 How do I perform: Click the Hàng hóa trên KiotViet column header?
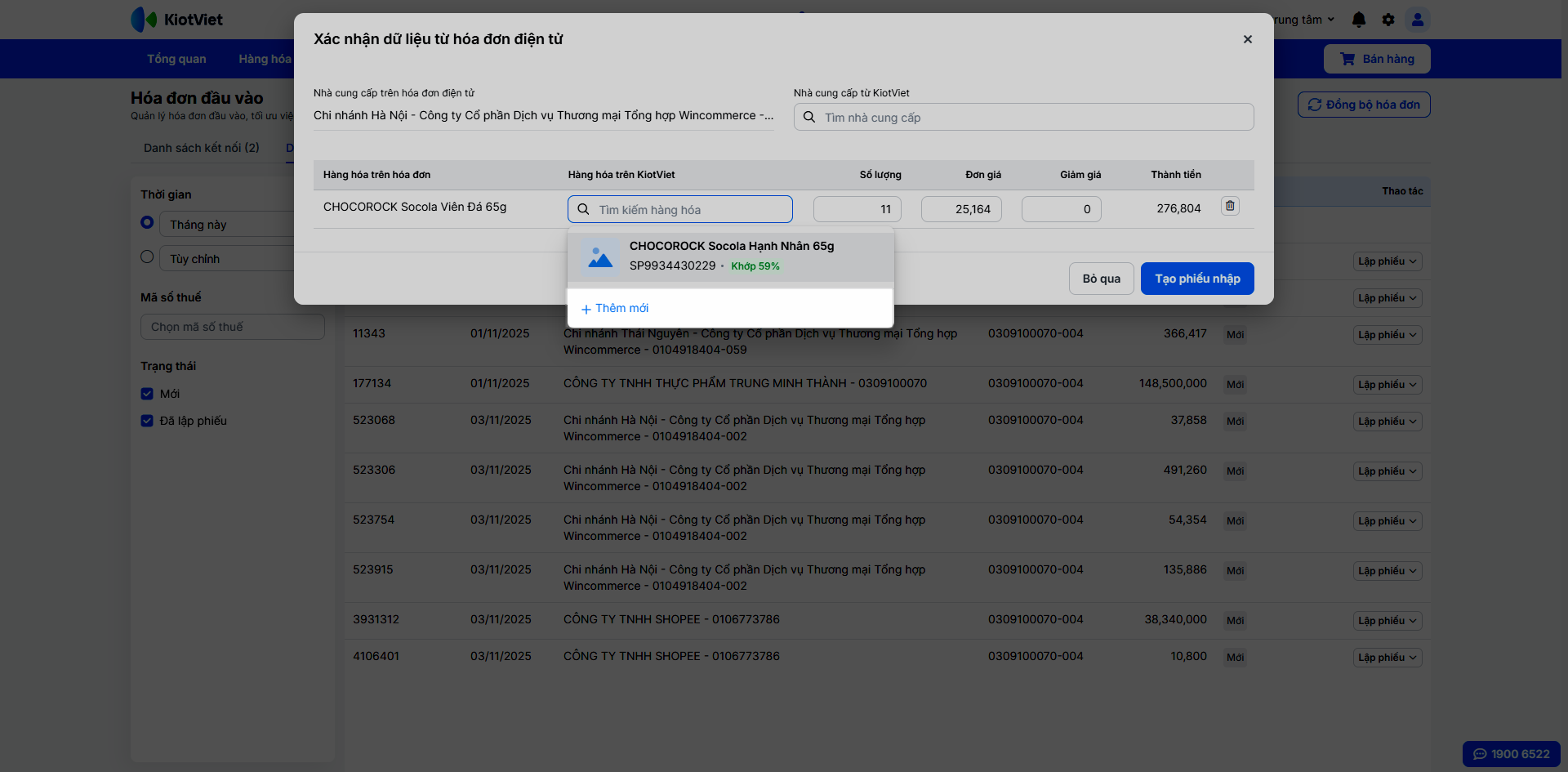pyautogui.click(x=621, y=175)
